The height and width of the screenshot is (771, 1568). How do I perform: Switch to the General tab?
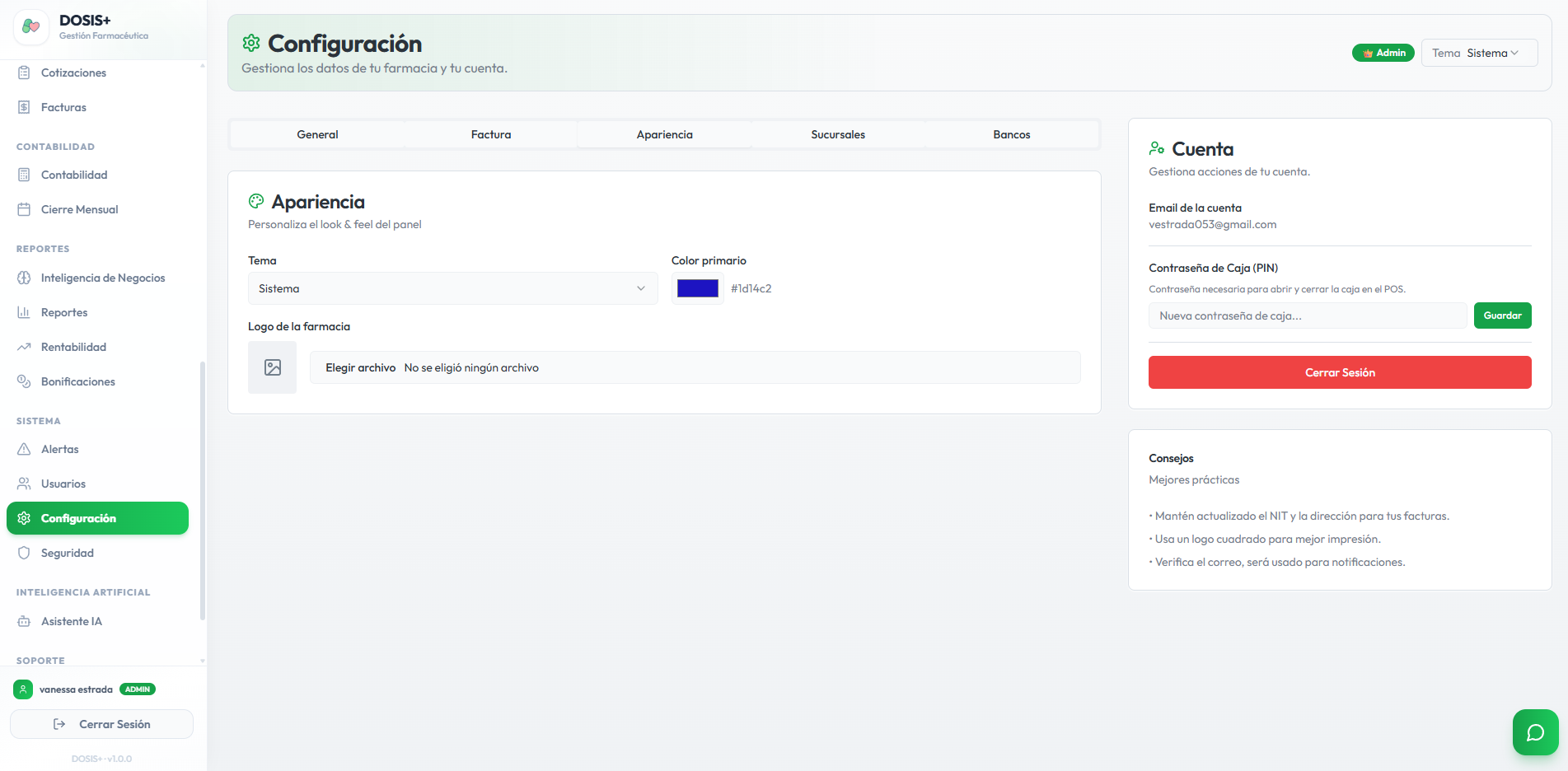coord(317,134)
